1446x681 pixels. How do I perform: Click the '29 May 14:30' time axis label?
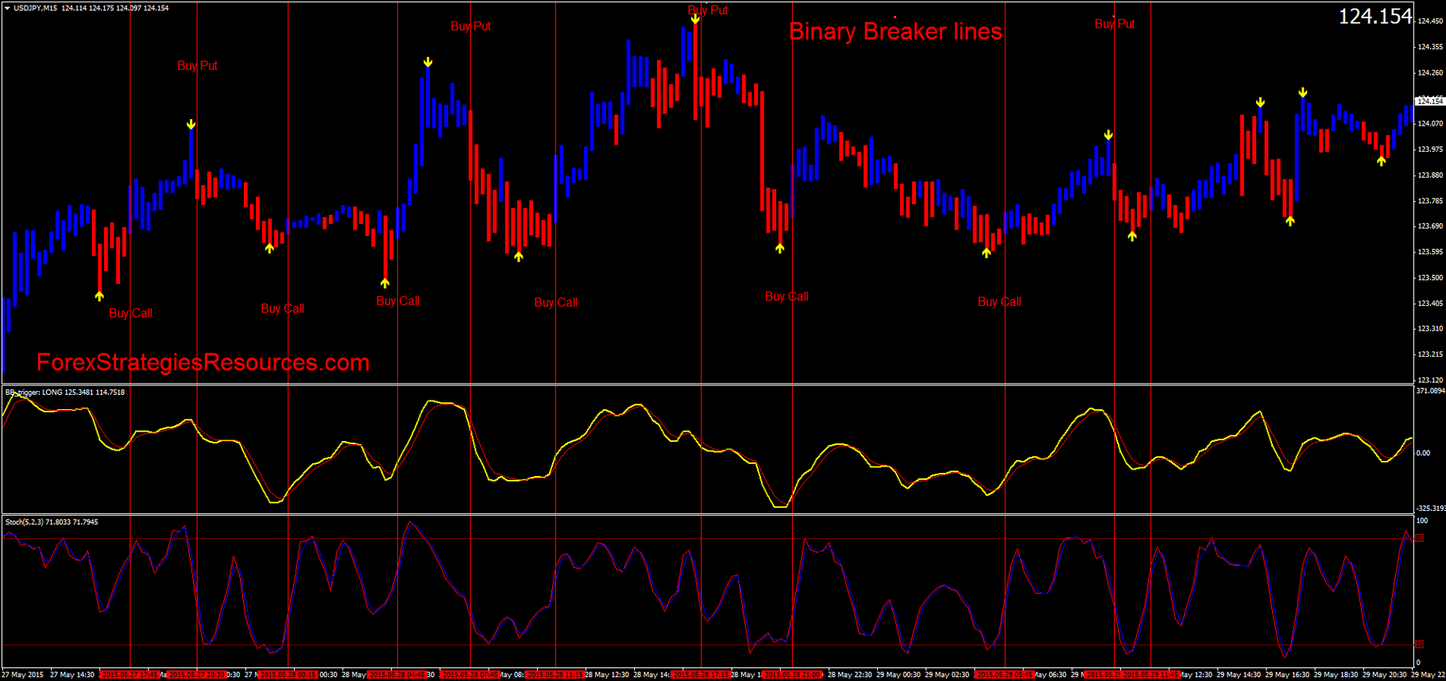[x=1238, y=675]
